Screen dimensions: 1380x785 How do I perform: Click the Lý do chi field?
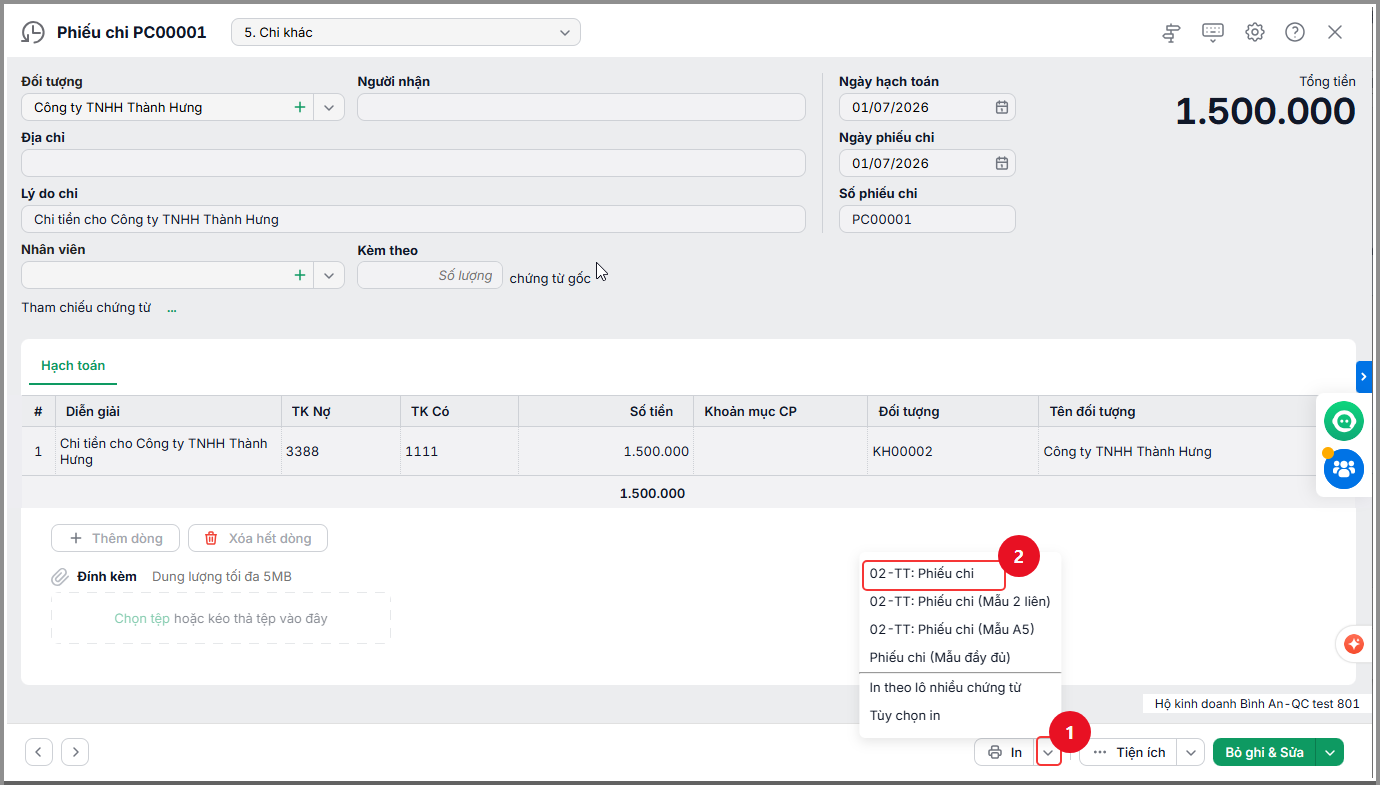[413, 219]
